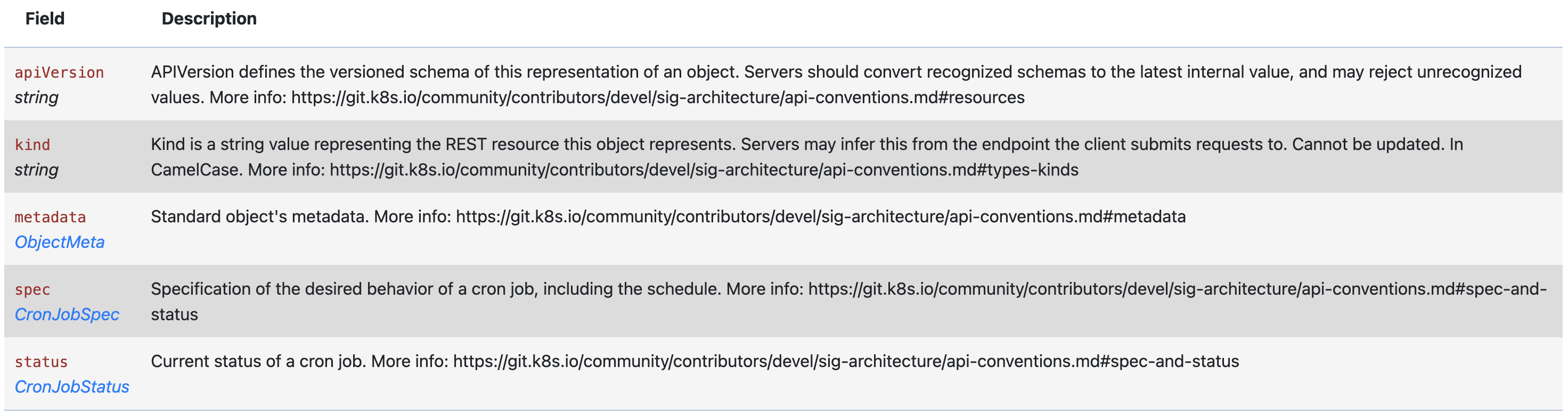Image resolution: width=1568 pixels, height=416 pixels.
Task: Open the CronJobSpec type link
Action: 67,314
